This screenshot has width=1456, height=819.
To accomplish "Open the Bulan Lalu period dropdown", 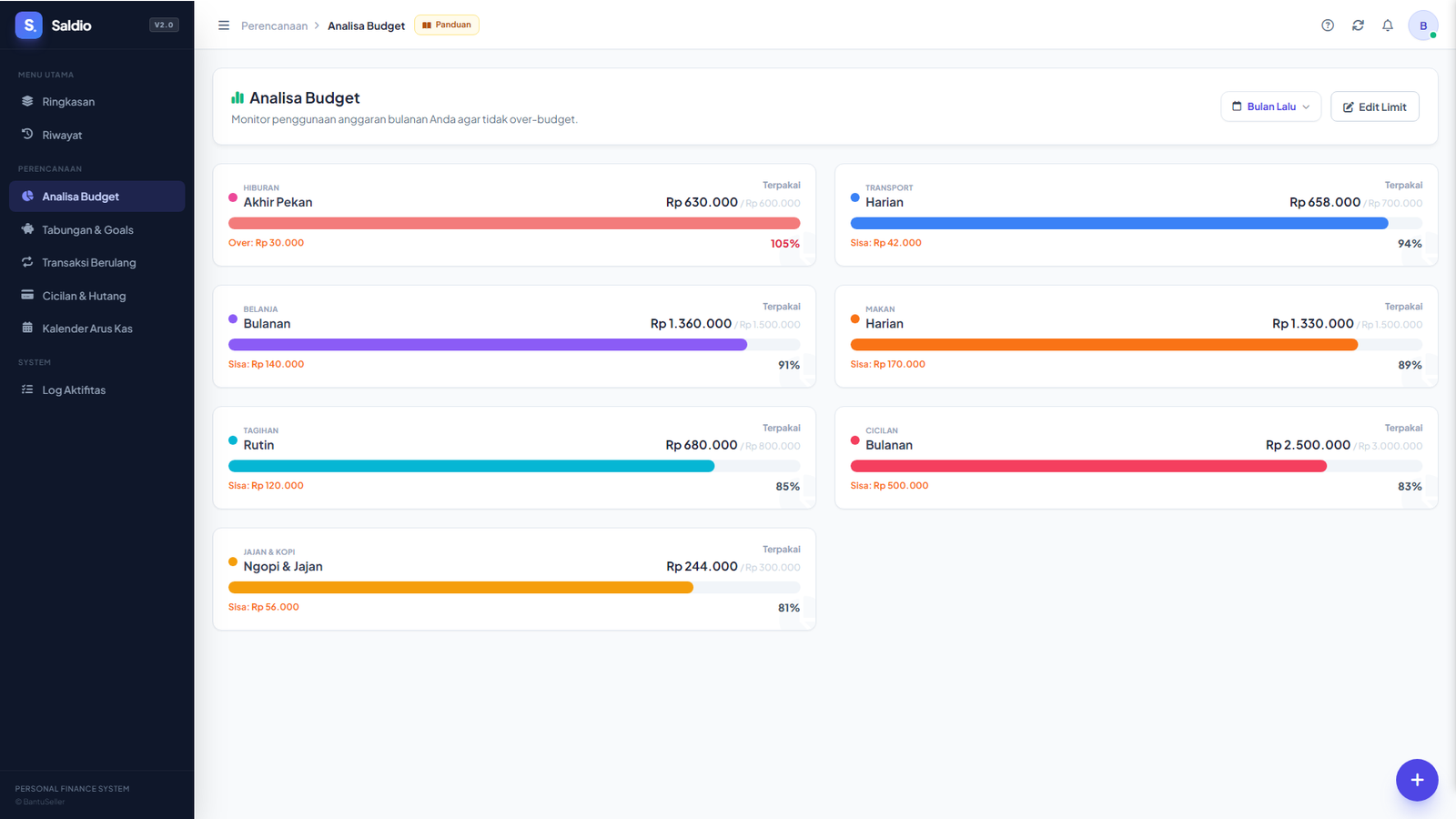I will pyautogui.click(x=1270, y=106).
